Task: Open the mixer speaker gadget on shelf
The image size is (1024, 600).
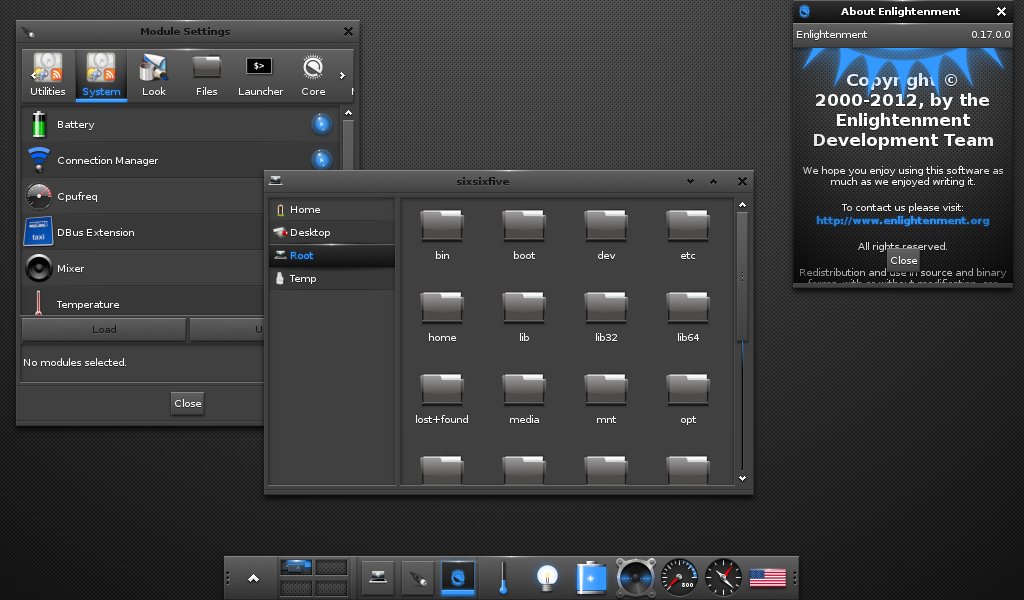Action: pyautogui.click(x=635, y=578)
